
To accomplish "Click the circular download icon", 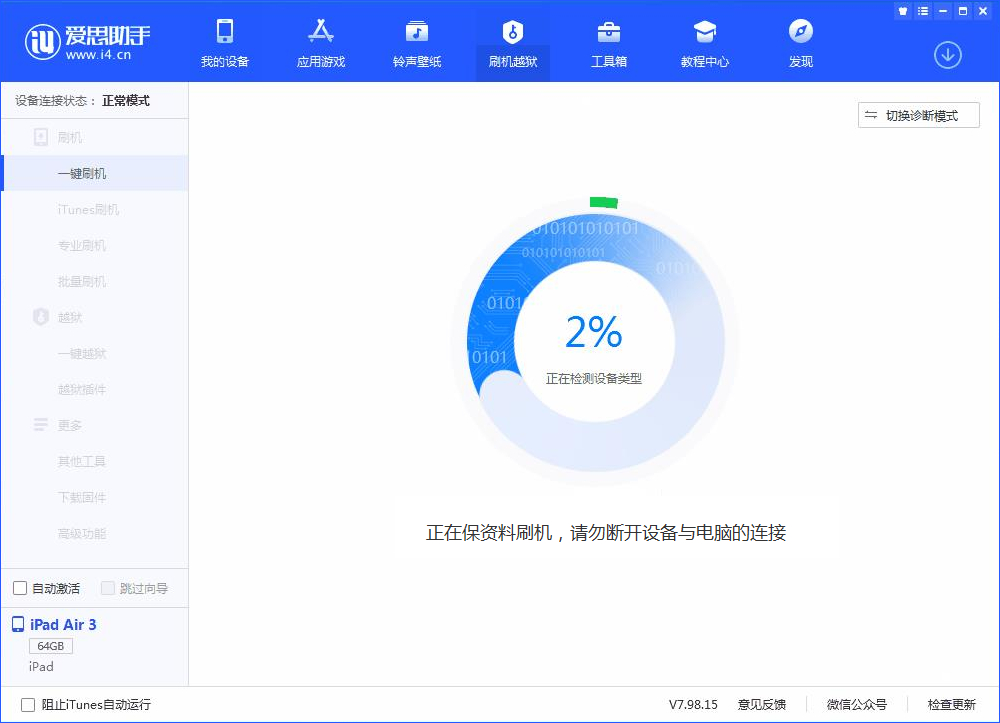I will click(x=948, y=55).
